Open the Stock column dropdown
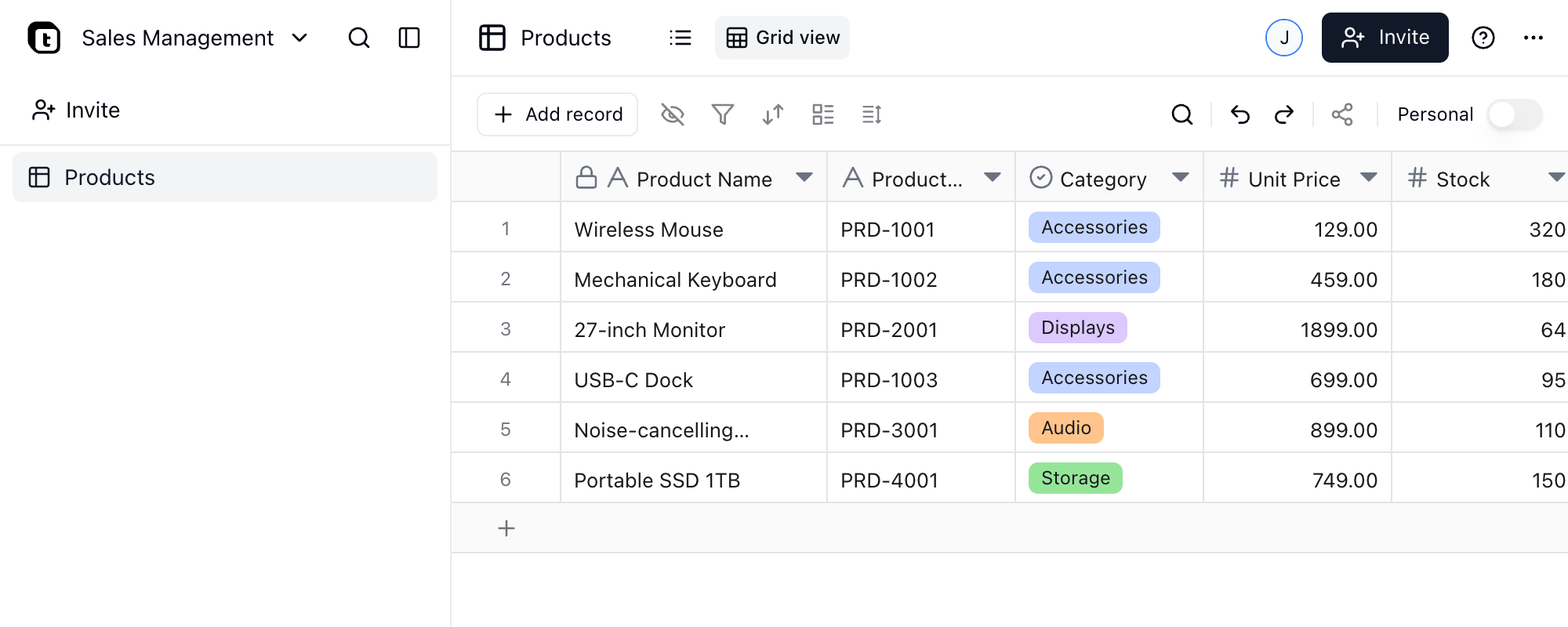Image resolution: width=1568 pixels, height=627 pixels. [x=1557, y=178]
